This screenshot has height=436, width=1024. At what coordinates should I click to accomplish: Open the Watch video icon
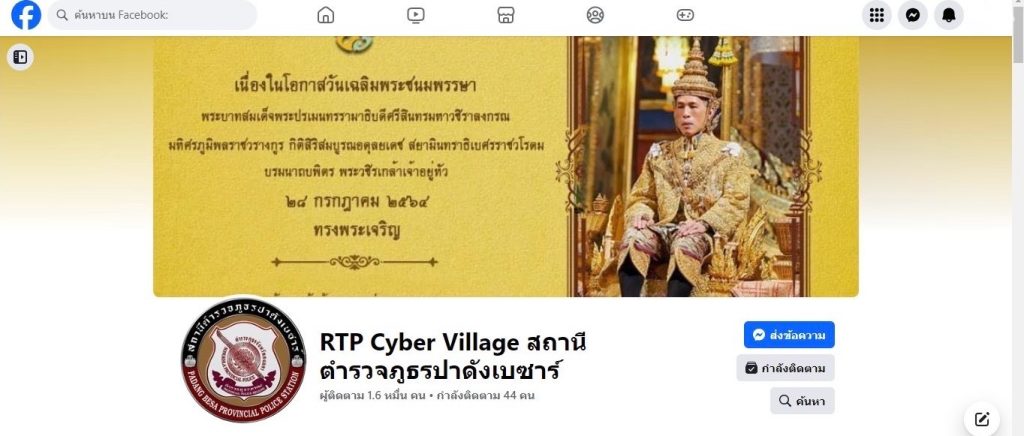[x=415, y=15]
